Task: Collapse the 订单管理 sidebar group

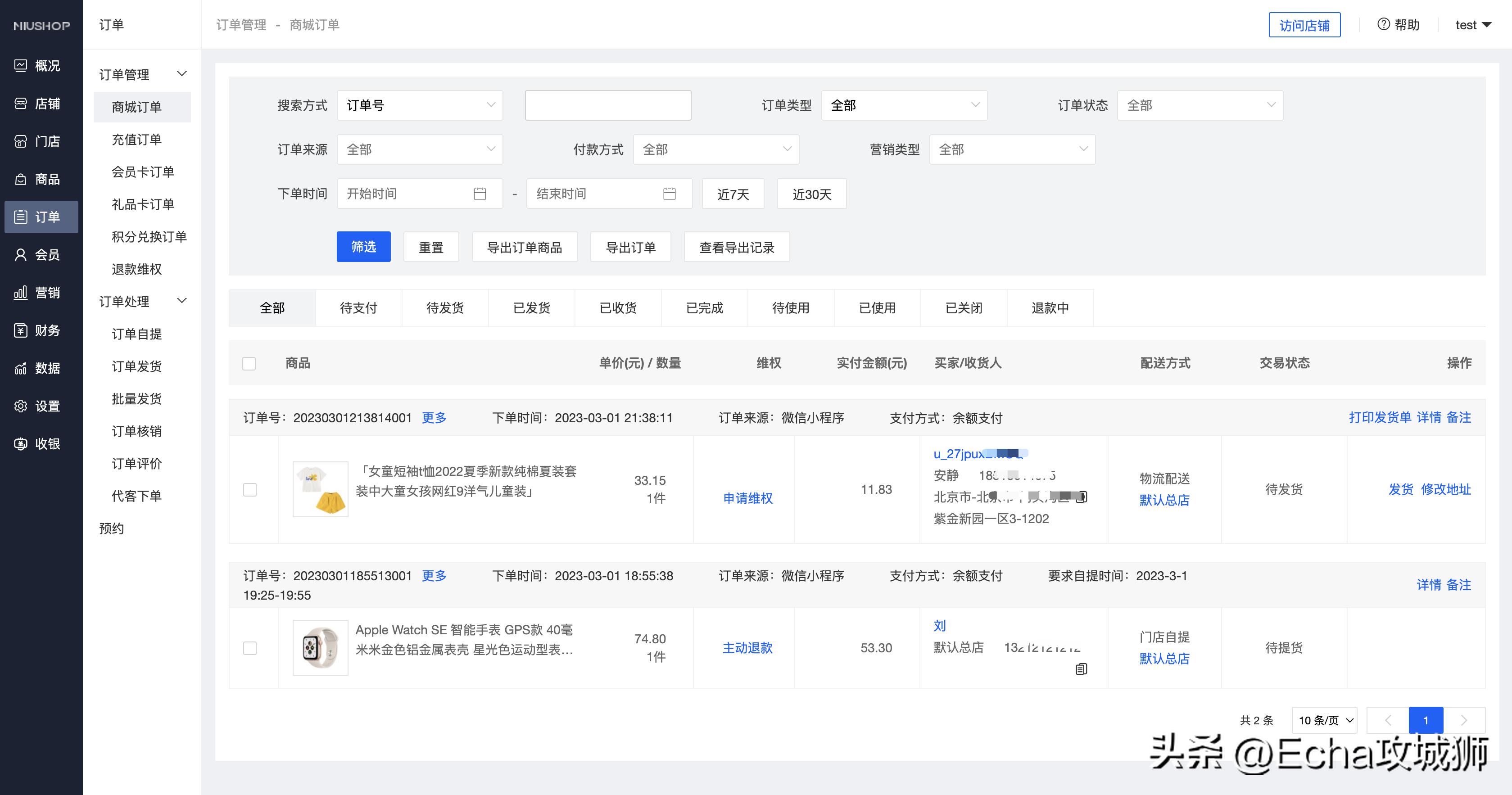Action: point(181,73)
